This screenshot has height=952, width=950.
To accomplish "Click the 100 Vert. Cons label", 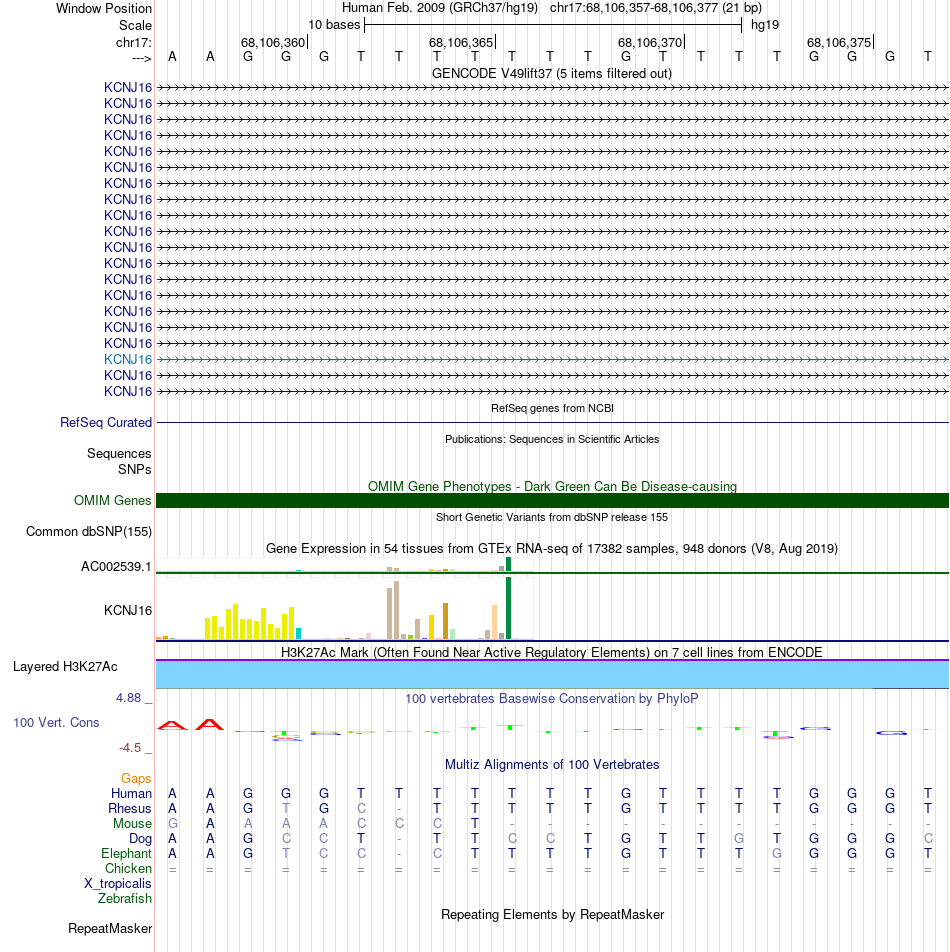I will (56, 722).
